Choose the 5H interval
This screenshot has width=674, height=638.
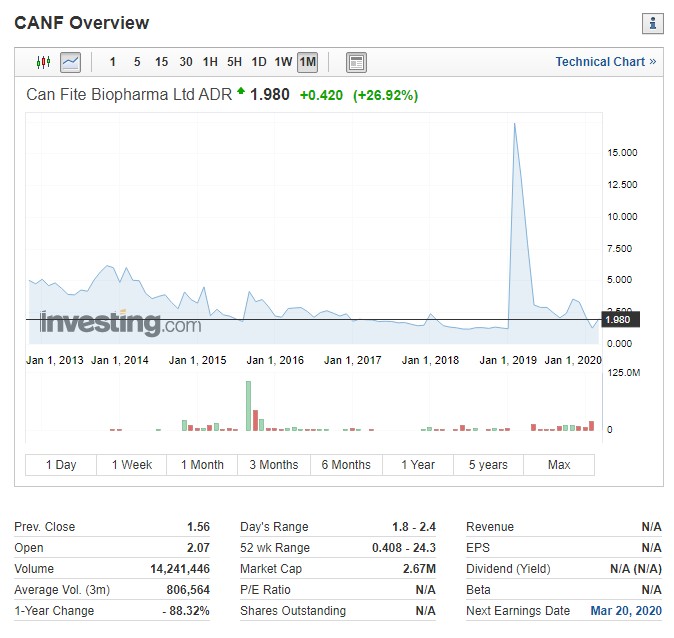[235, 62]
